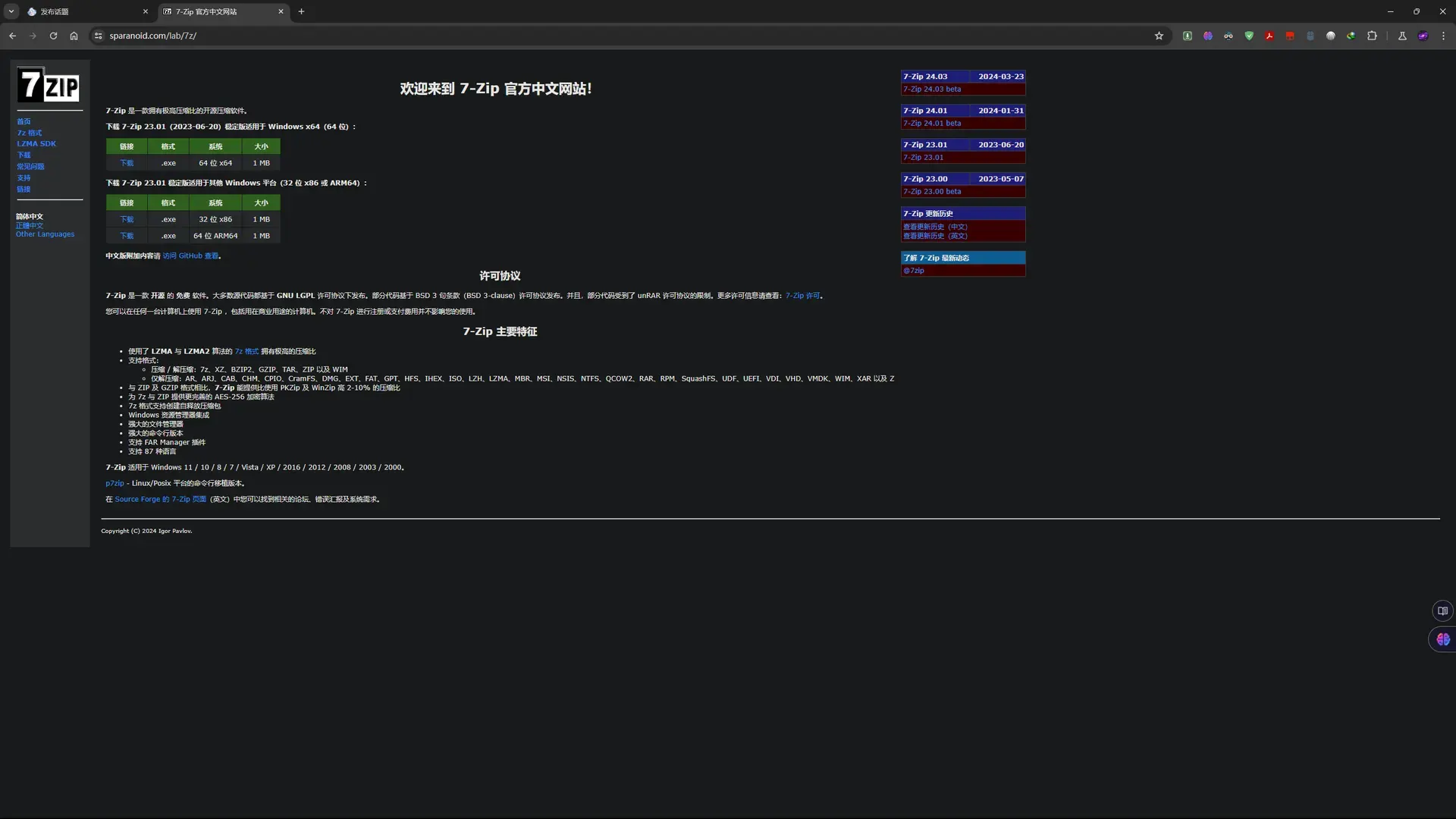Open the tab search dropdown arrow
Viewport: 1456px width, 819px height.
tap(11, 11)
